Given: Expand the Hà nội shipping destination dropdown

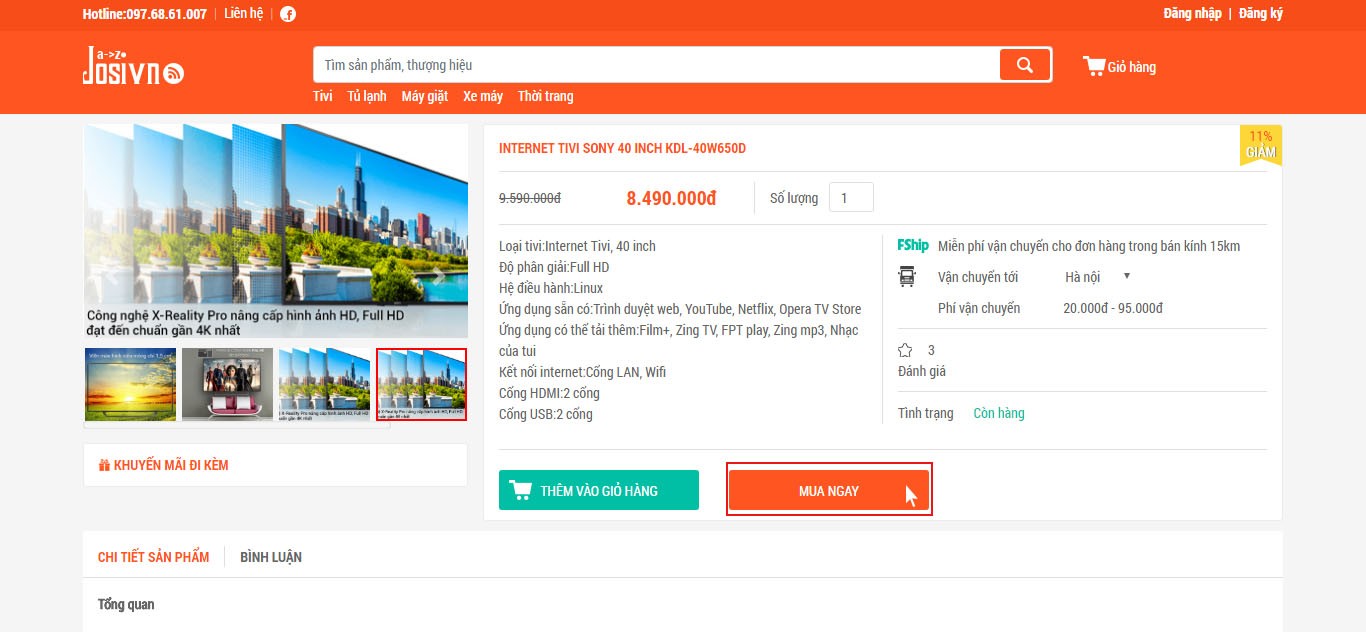Looking at the screenshot, I should (1097, 277).
